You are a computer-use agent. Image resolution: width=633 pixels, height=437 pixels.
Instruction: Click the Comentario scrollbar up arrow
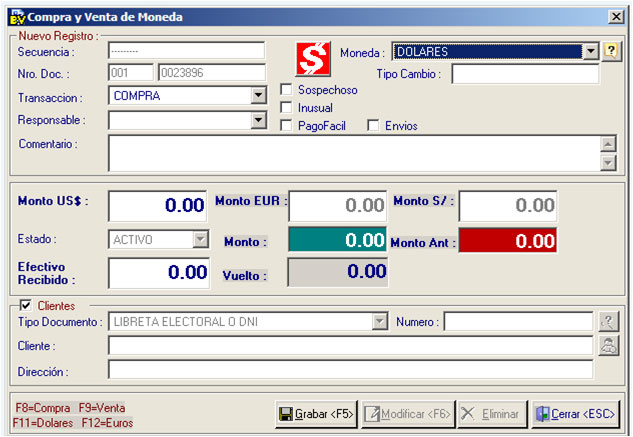point(608,144)
